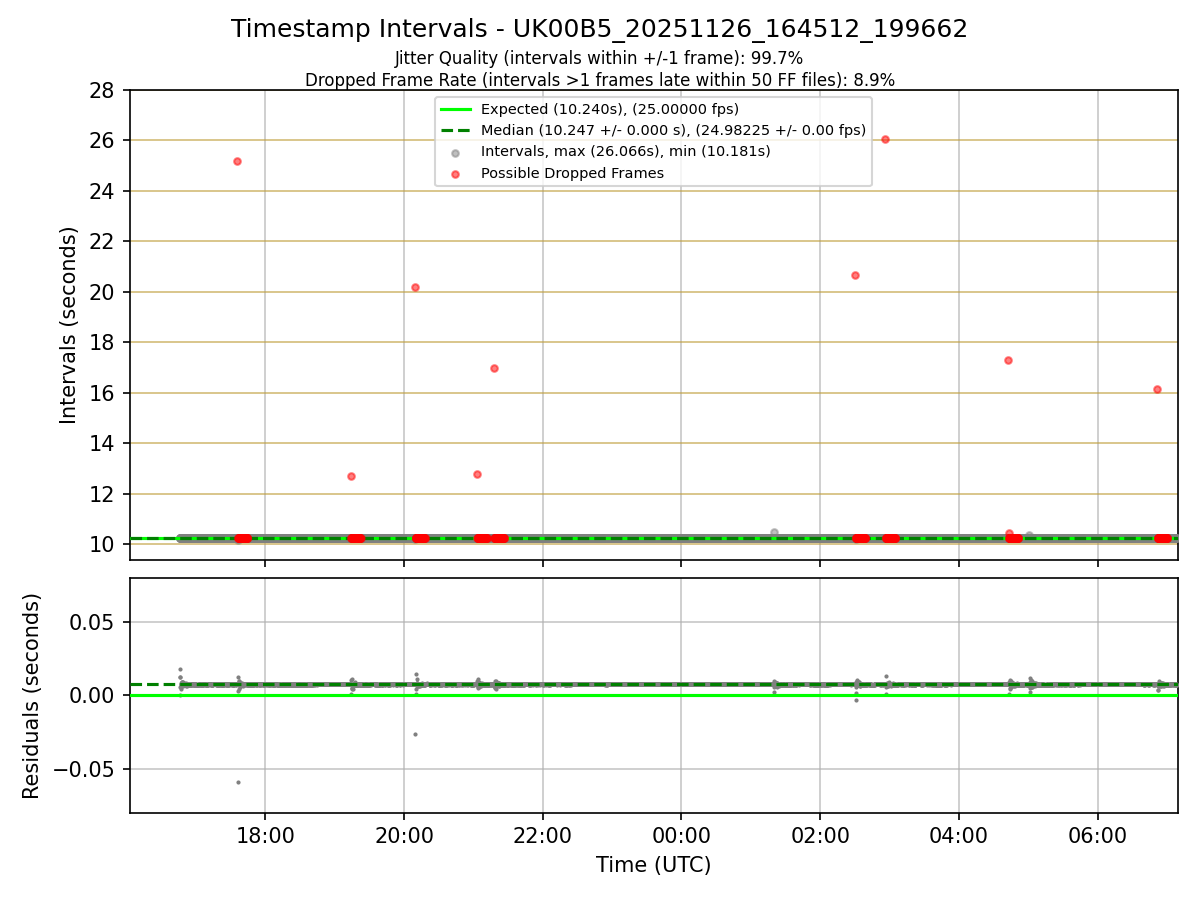Click the 00:00 tick label on time axis

[681, 835]
